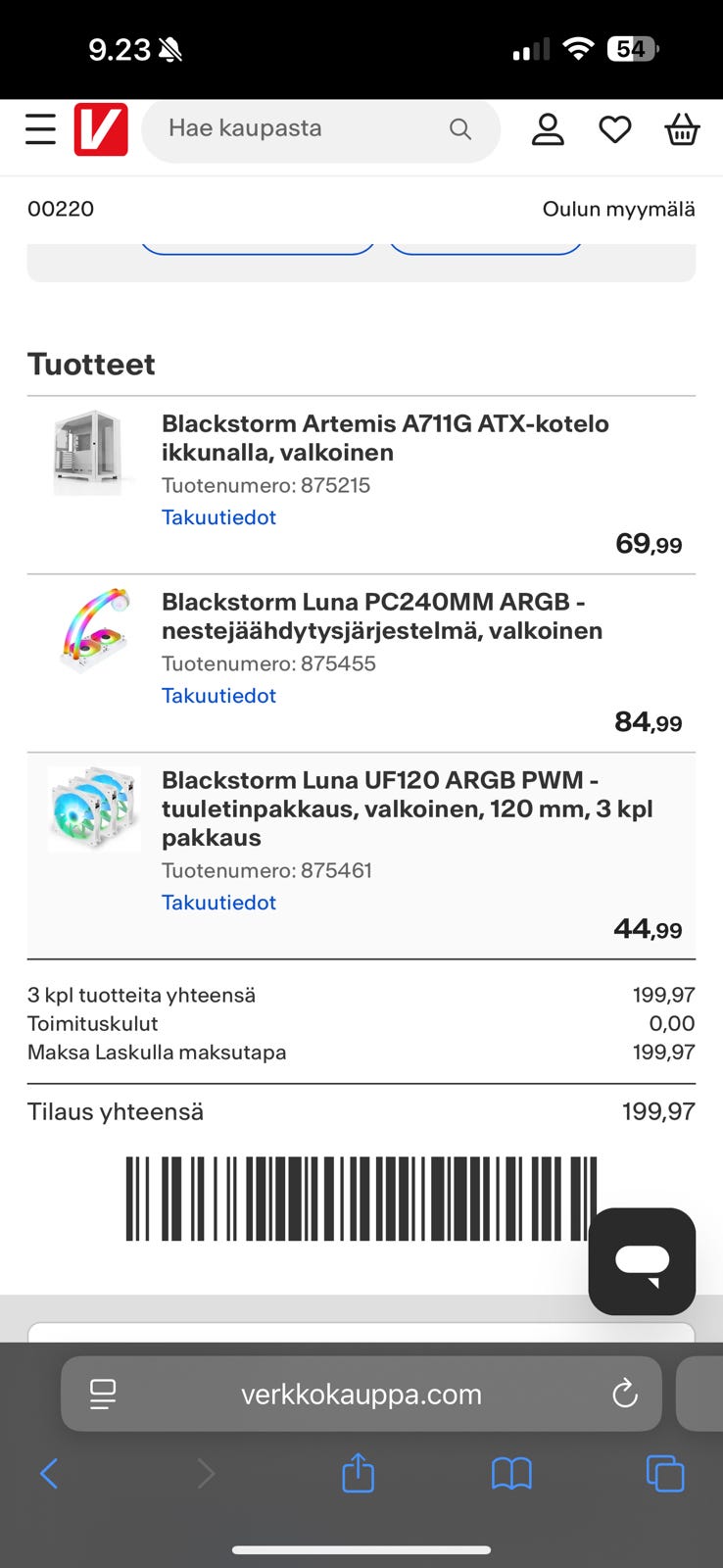Focus the "Hae kaupasta" search field
This screenshot has width=723, height=1568.
click(x=294, y=129)
